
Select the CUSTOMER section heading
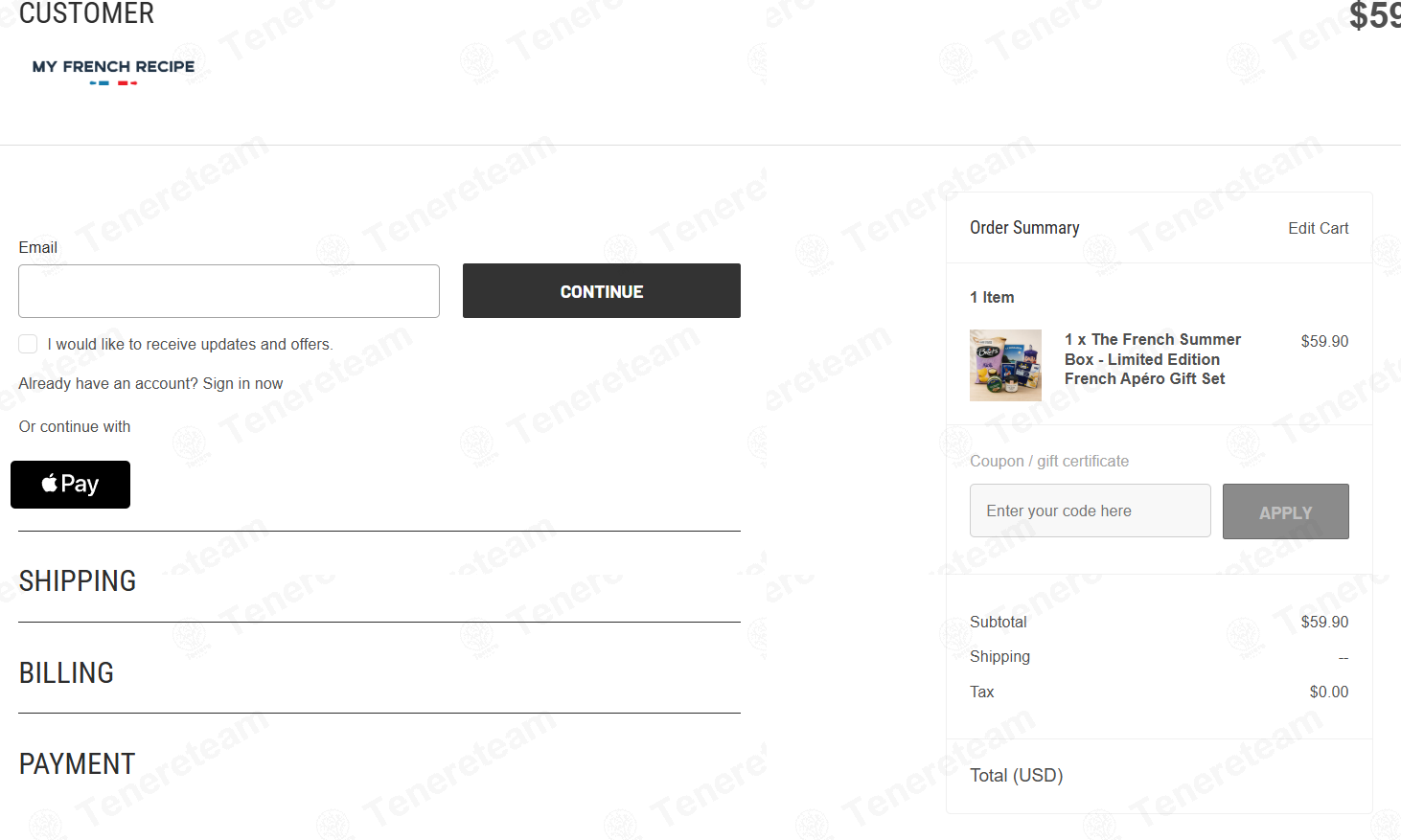[86, 13]
